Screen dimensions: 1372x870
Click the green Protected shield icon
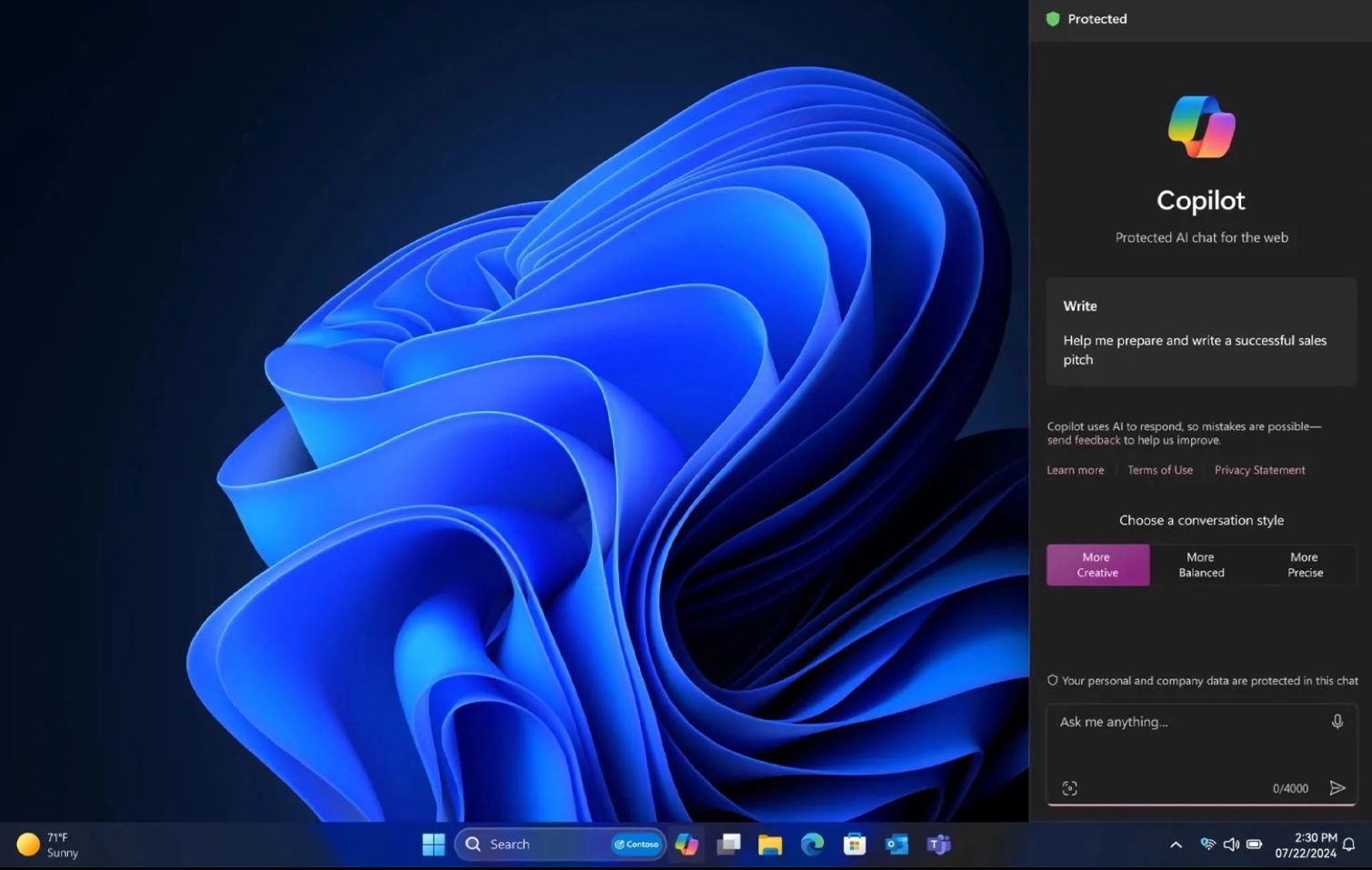click(x=1053, y=19)
